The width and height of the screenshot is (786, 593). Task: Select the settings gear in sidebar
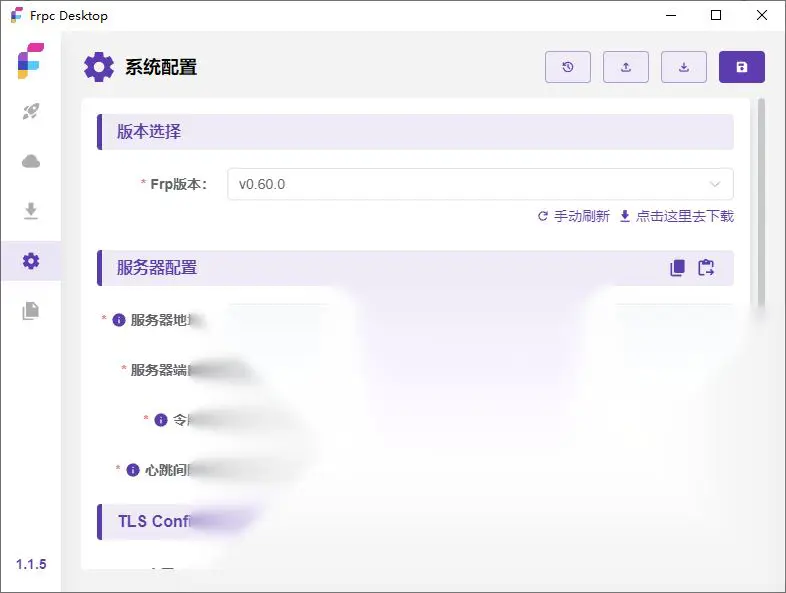coord(31,261)
